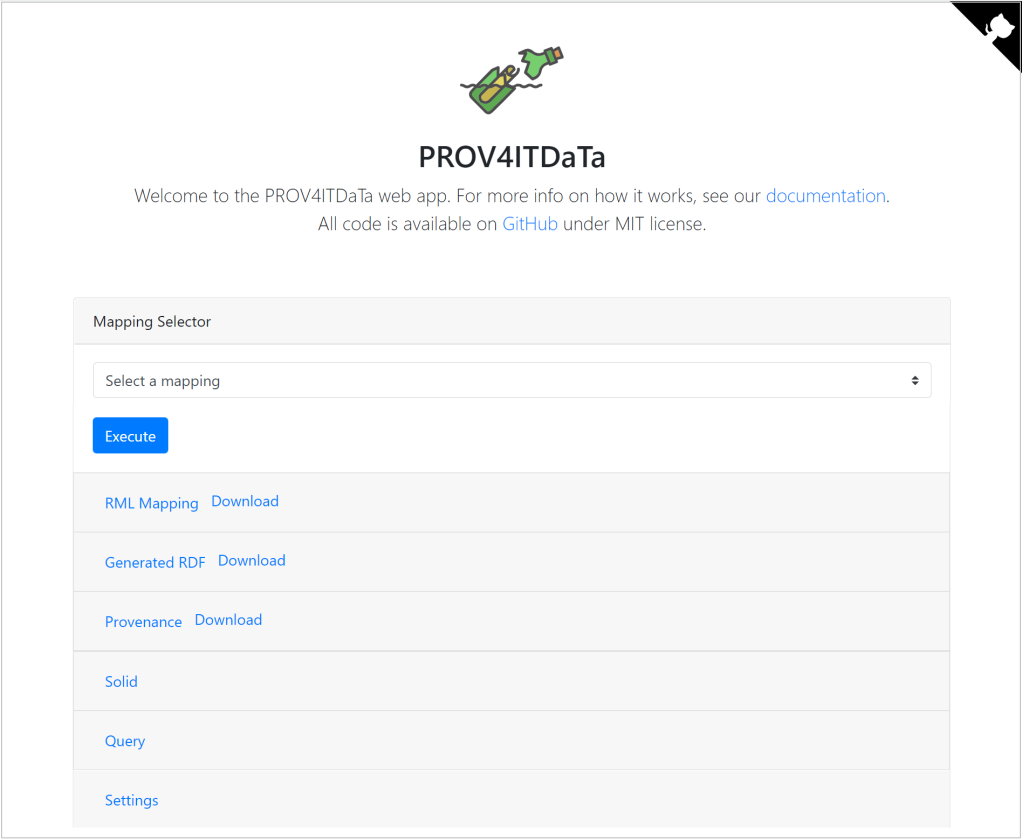Click the blue Execute button
The image size is (1022, 840).
pos(130,435)
